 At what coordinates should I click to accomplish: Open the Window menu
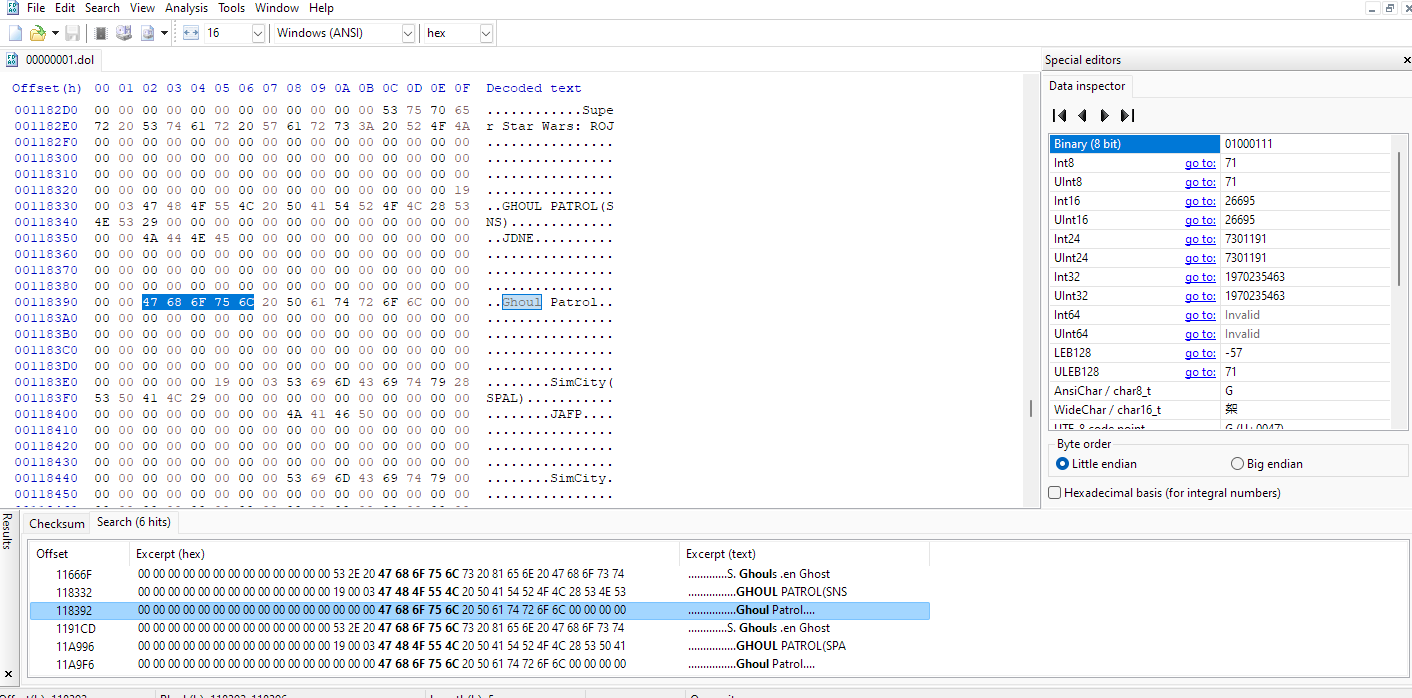(x=277, y=8)
